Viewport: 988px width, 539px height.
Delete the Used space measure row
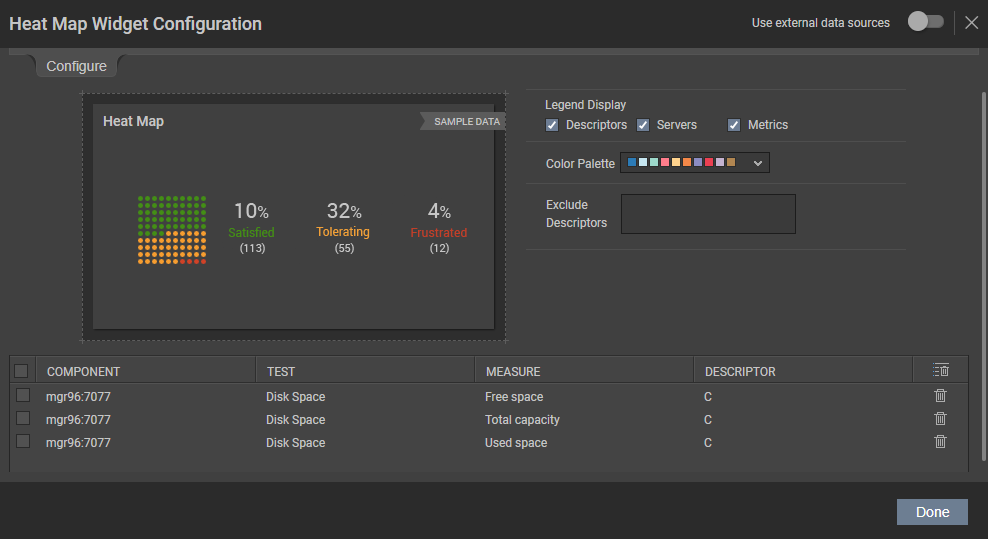(x=940, y=442)
